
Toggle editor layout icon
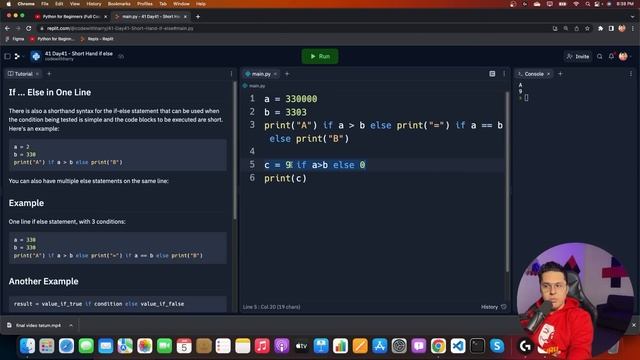492,74
